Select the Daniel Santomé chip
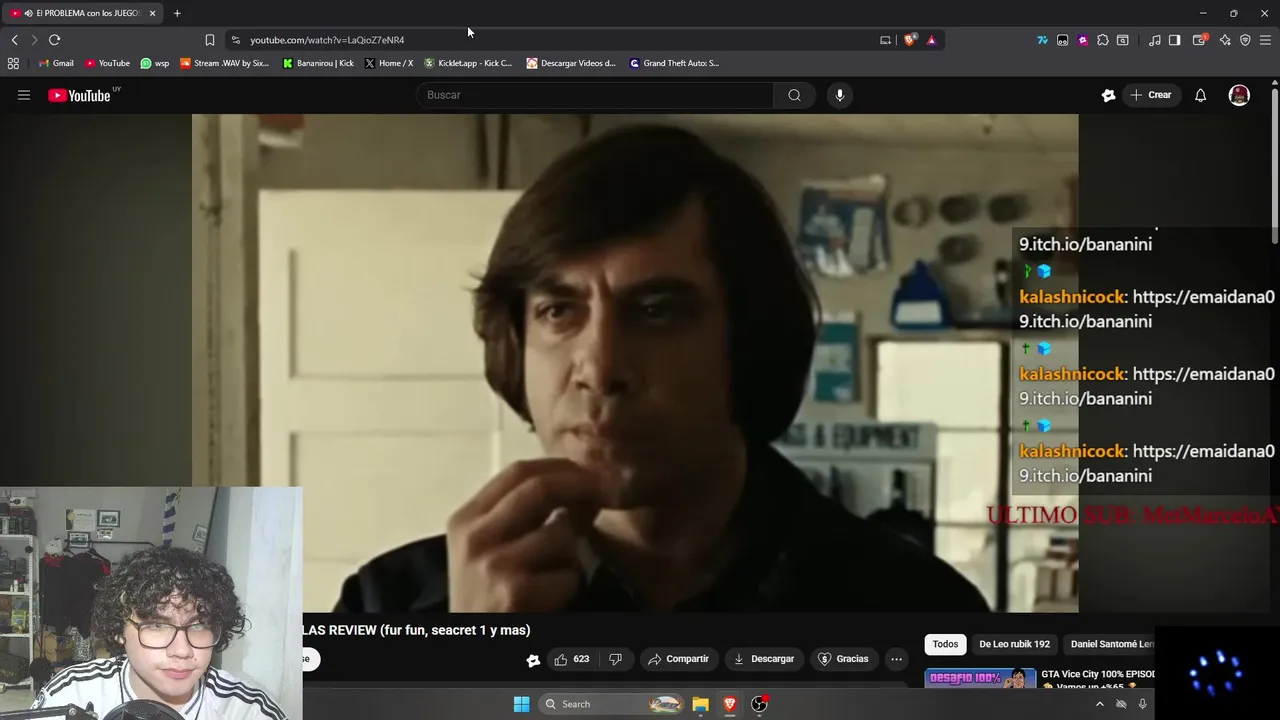This screenshot has height=720, width=1280. coord(1111,644)
